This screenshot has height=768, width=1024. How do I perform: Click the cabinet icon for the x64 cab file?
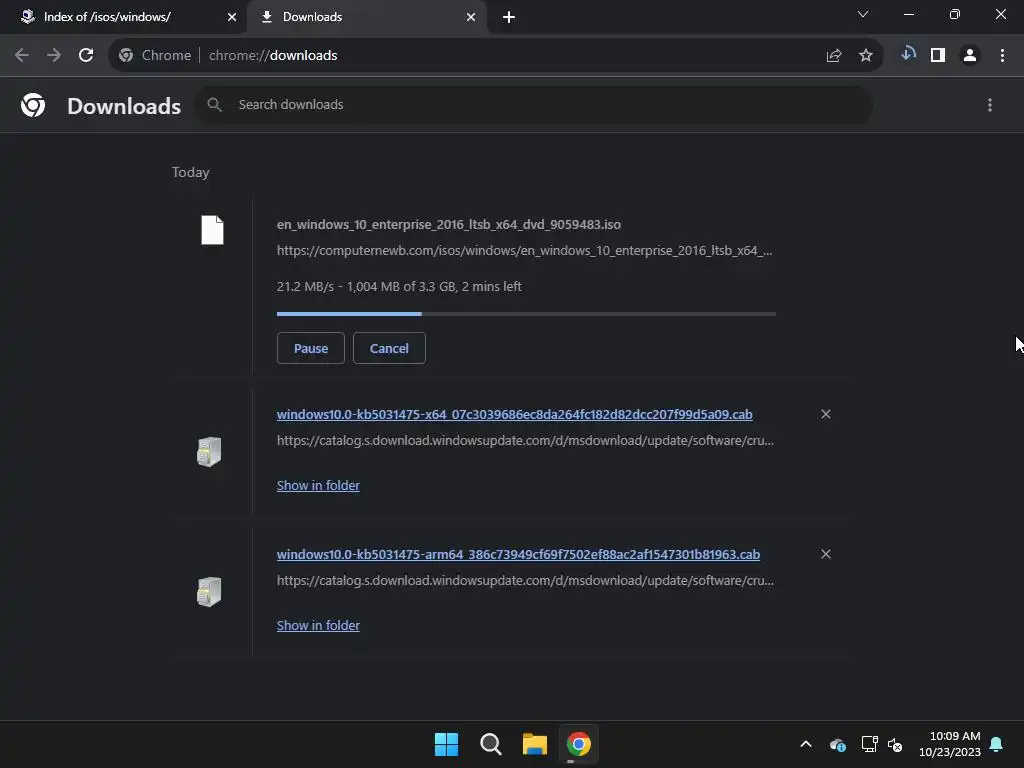pyautogui.click(x=209, y=451)
